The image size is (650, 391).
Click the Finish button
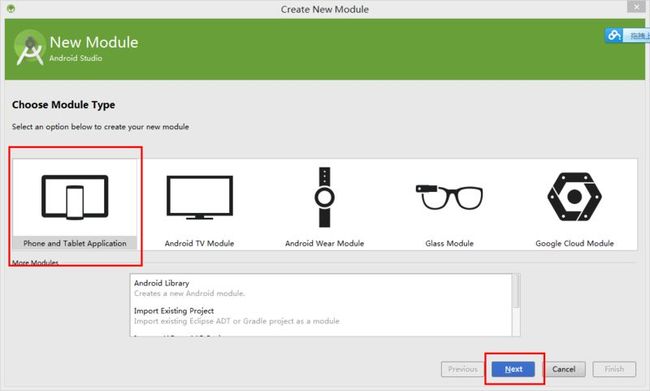(x=614, y=369)
